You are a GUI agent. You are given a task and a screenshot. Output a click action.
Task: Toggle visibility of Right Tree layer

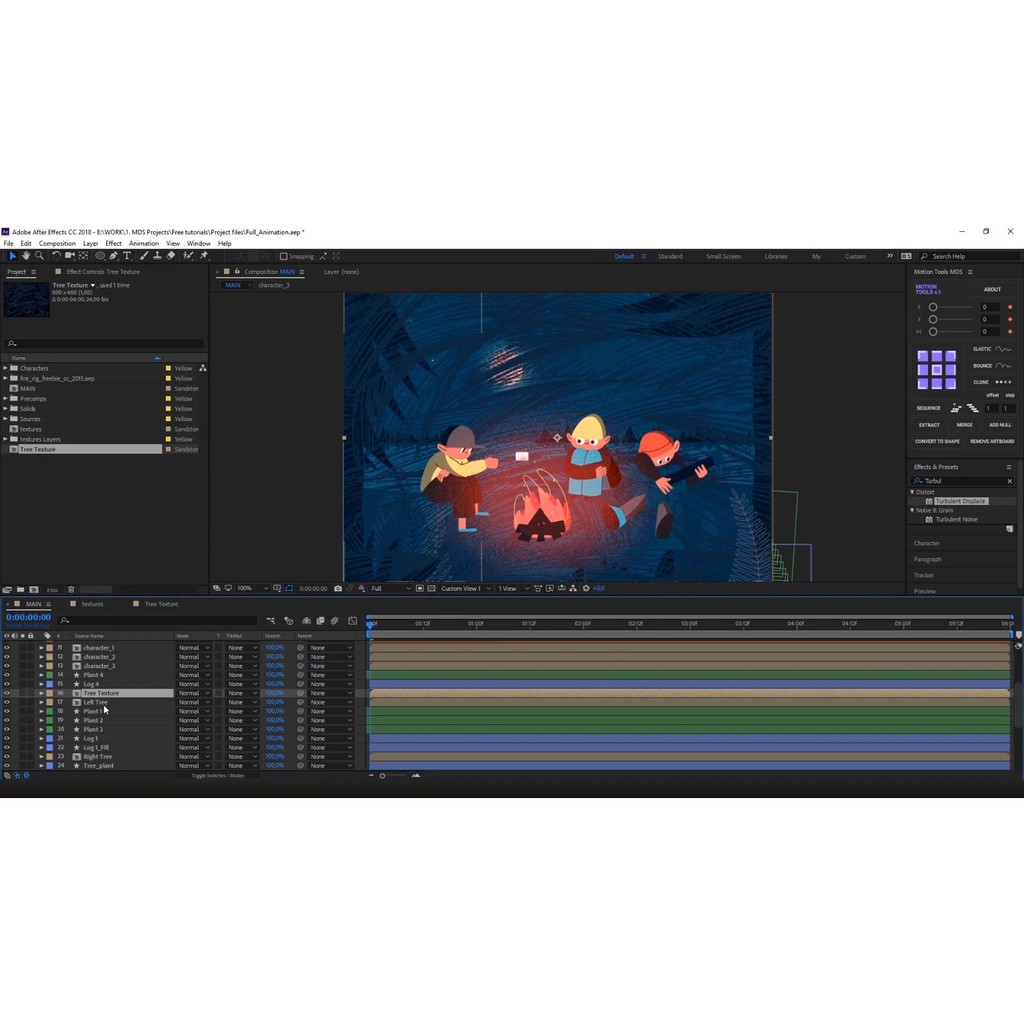[x=6, y=757]
